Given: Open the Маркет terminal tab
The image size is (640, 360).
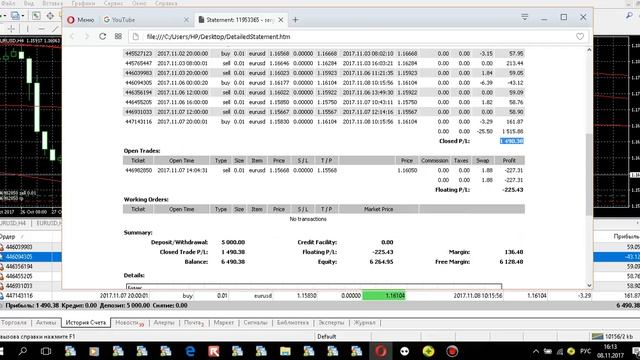Looking at the screenshot, I should point(224,322).
